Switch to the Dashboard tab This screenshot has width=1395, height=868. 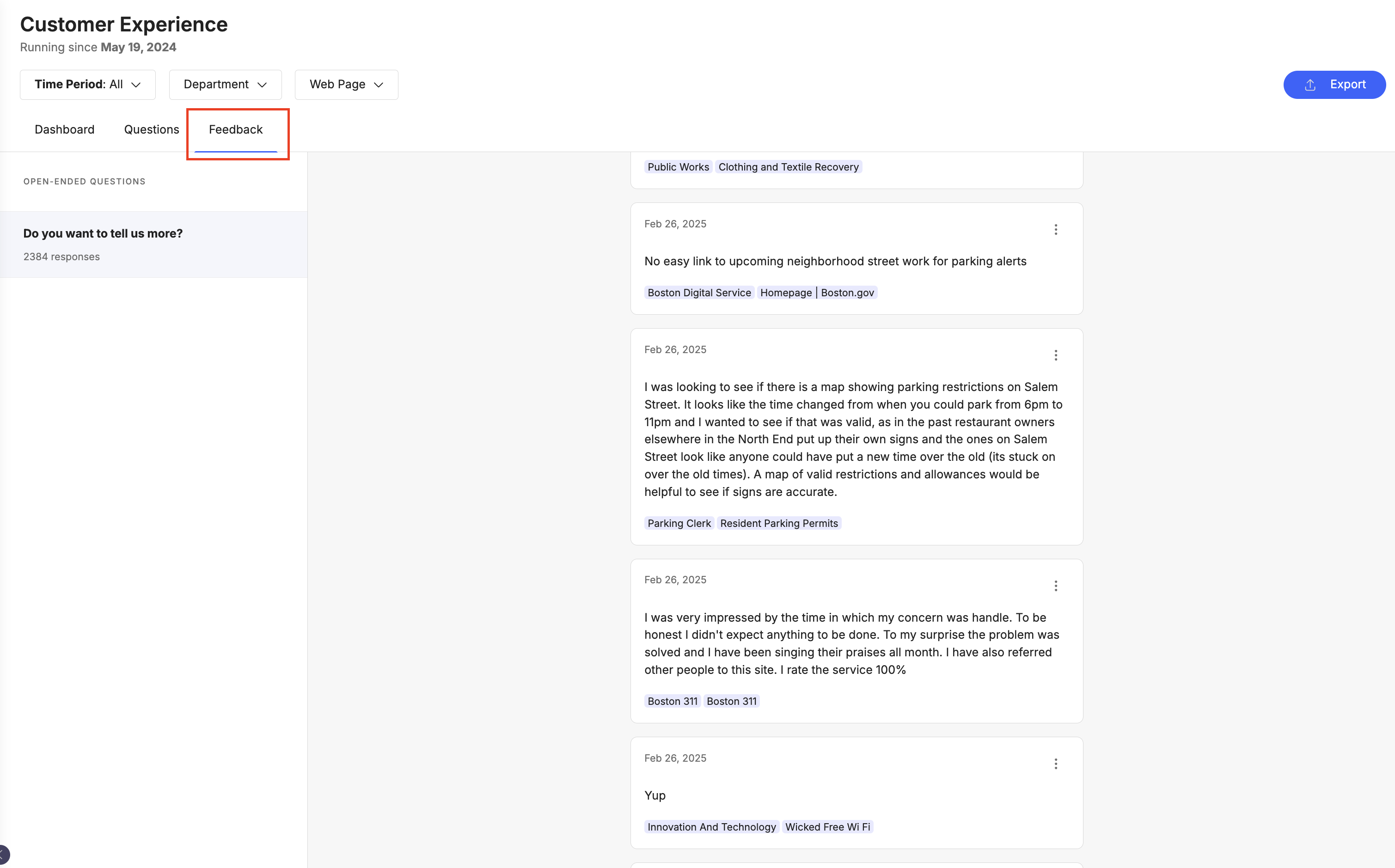point(64,130)
